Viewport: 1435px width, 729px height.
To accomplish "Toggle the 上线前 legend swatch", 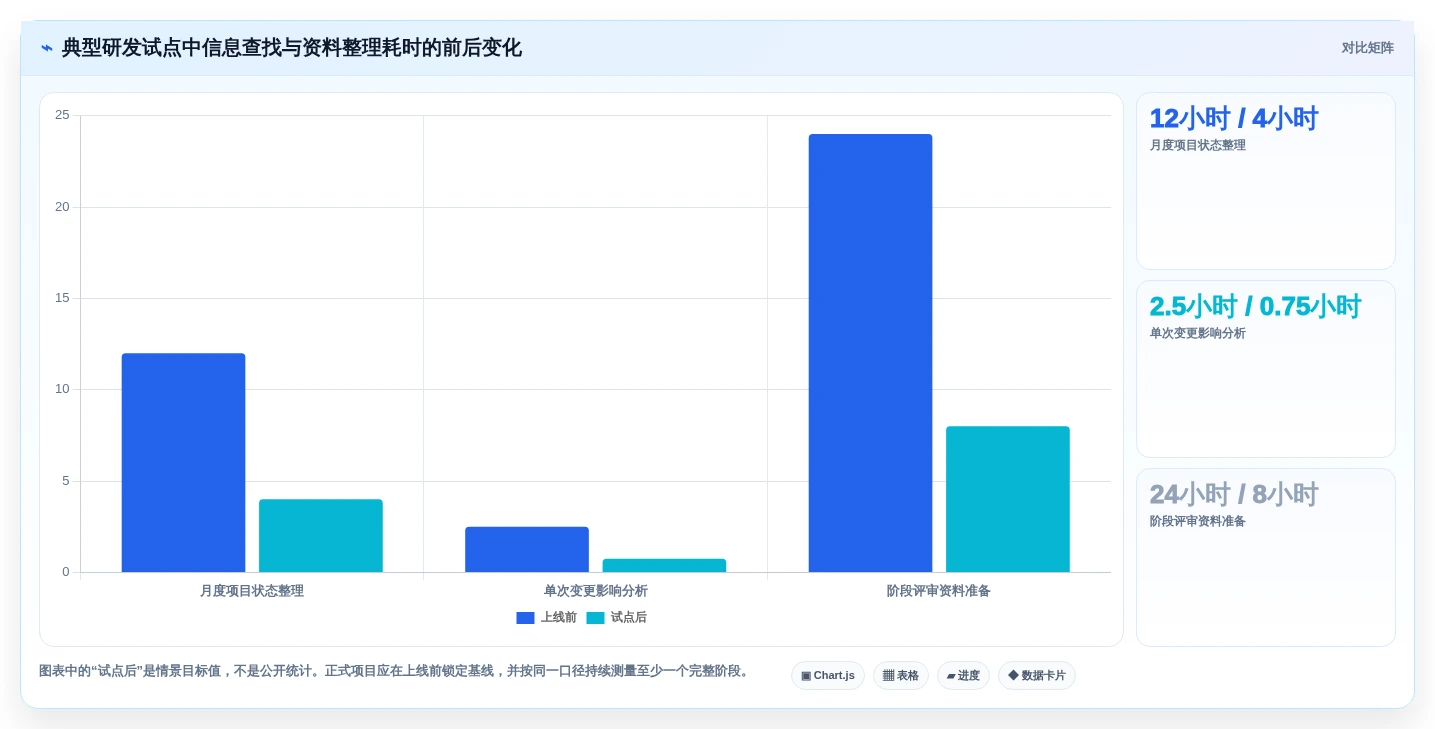I will (525, 618).
